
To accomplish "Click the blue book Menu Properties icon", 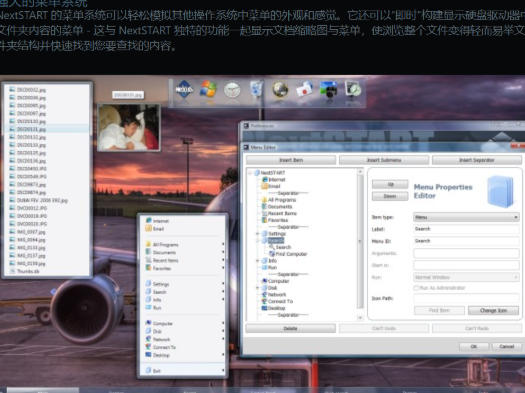I will click(500, 191).
